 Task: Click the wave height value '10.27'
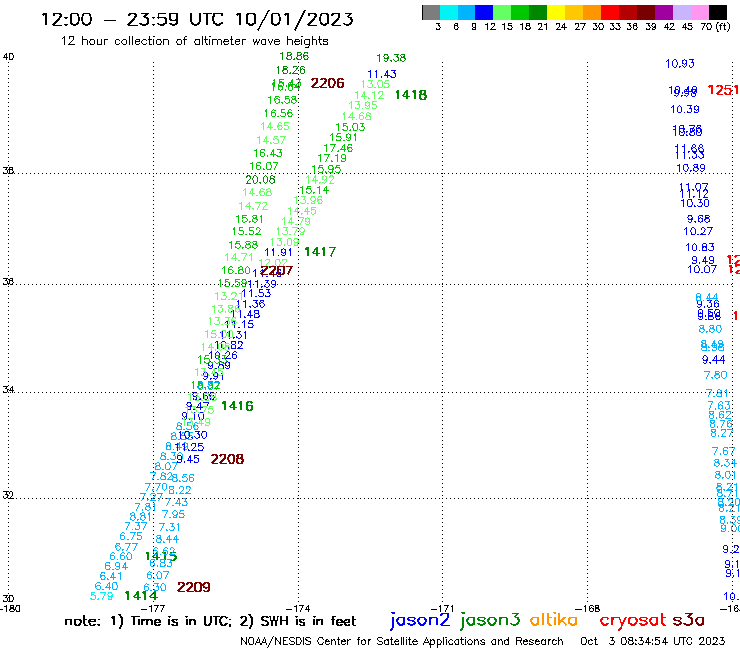tap(698, 231)
